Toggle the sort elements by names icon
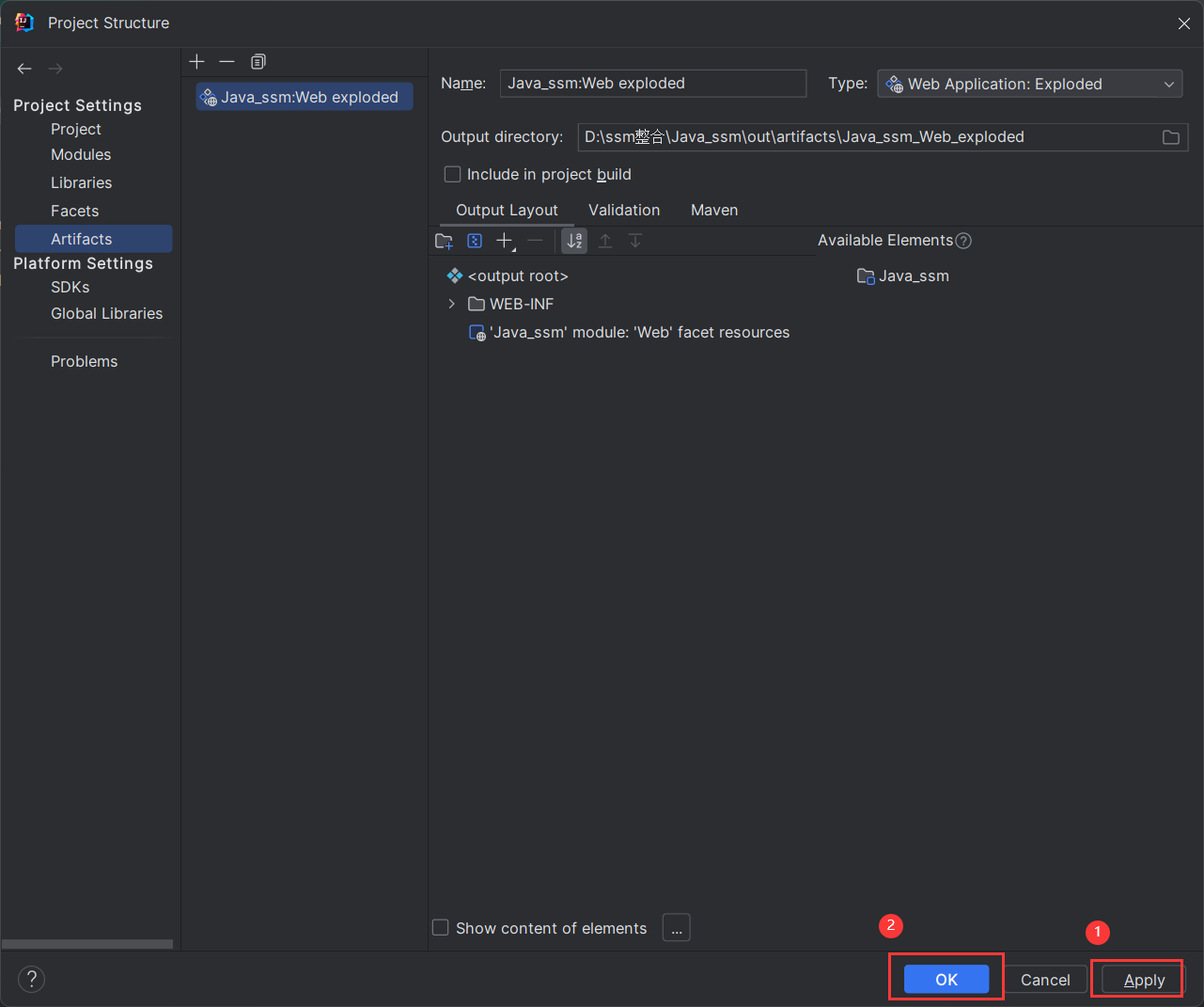1204x1007 pixels. coord(574,242)
